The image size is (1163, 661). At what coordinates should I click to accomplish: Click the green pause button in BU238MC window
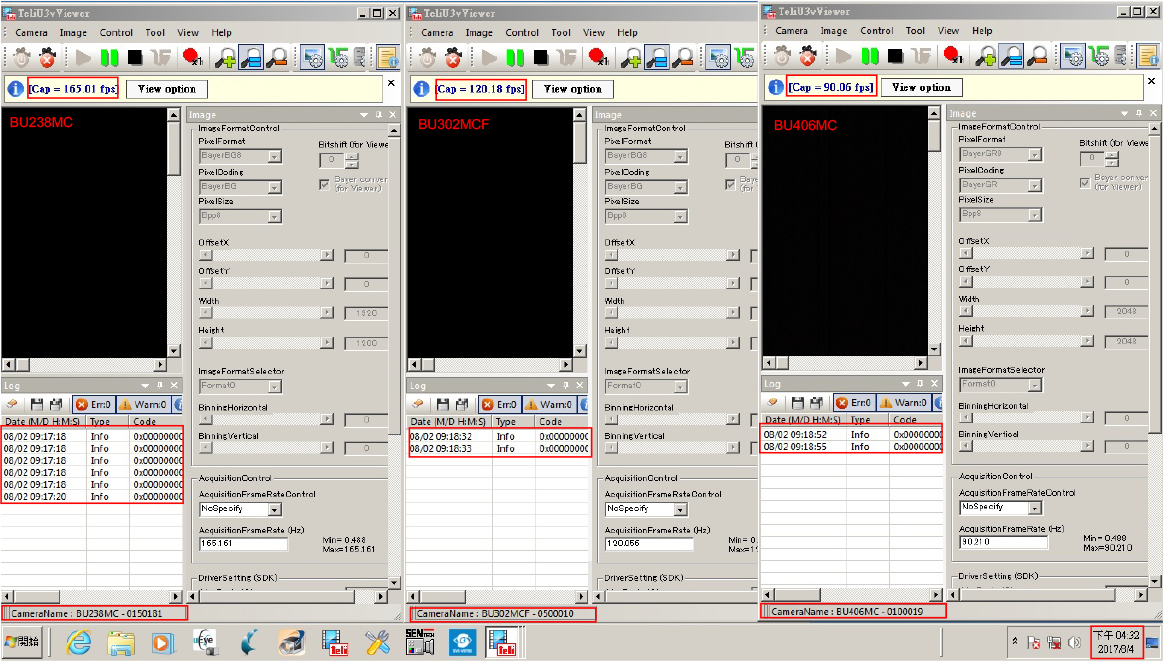point(109,58)
